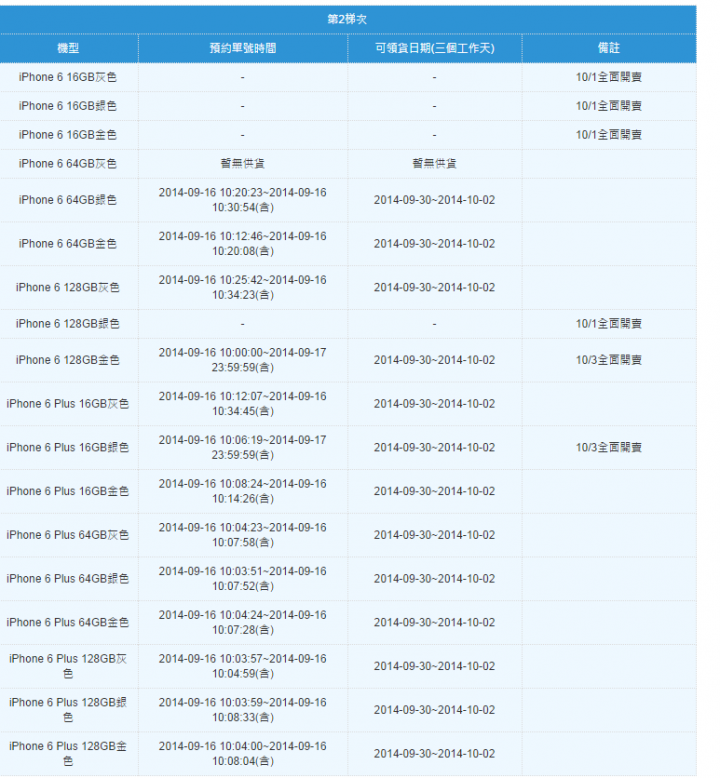Select the iPhone 6 16GB灰色 model cell

(x=68, y=77)
